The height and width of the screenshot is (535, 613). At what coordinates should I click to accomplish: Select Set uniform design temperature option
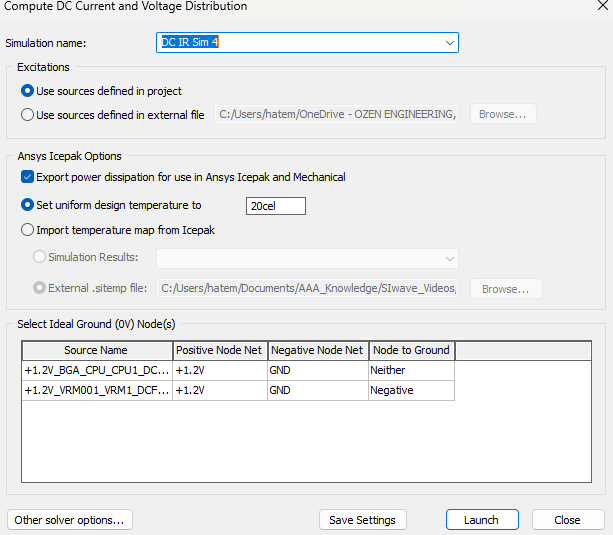tap(28, 205)
